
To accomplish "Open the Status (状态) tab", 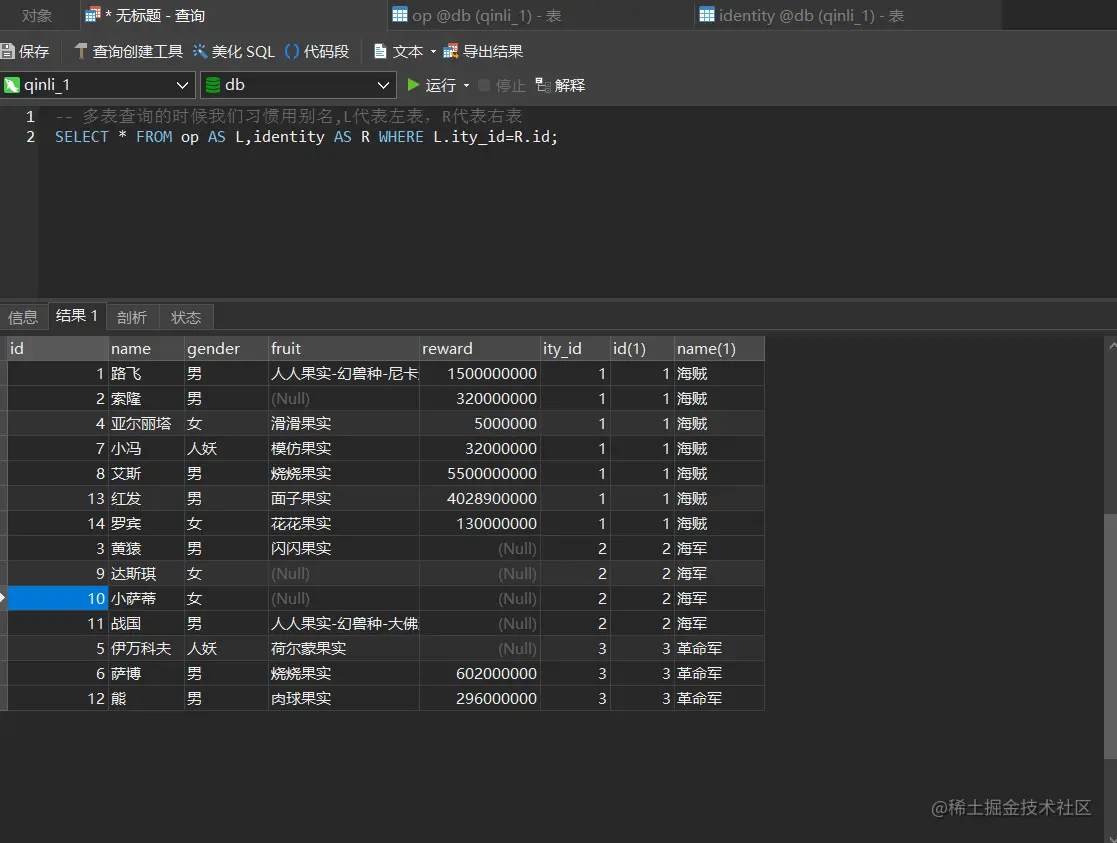I will (x=186, y=317).
